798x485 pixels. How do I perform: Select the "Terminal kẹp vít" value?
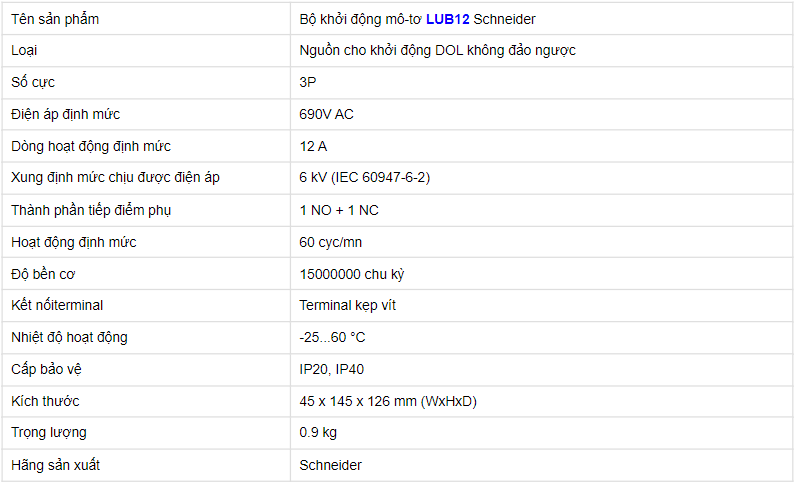point(347,305)
